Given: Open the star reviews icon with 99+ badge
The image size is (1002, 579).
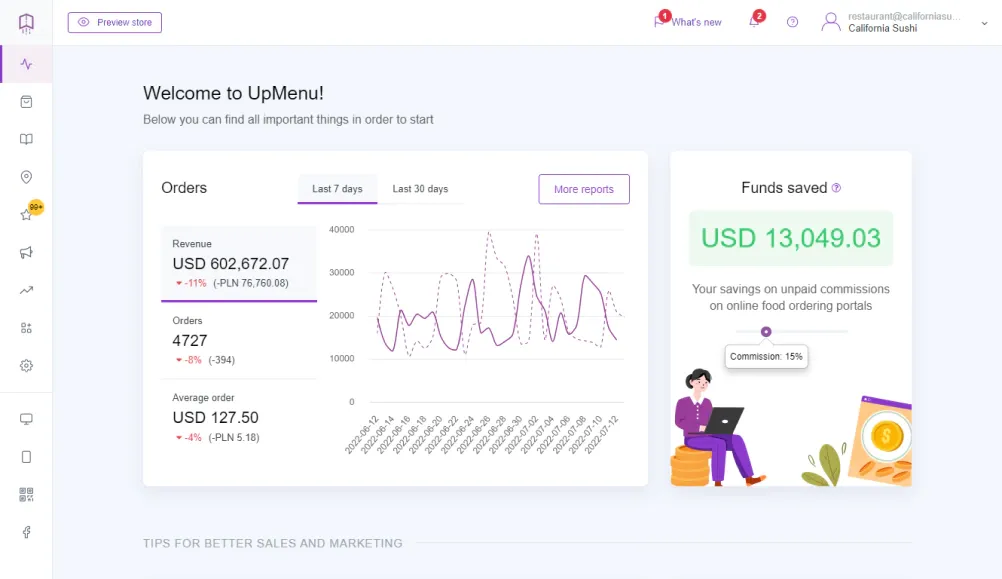Looking at the screenshot, I should tap(26, 215).
